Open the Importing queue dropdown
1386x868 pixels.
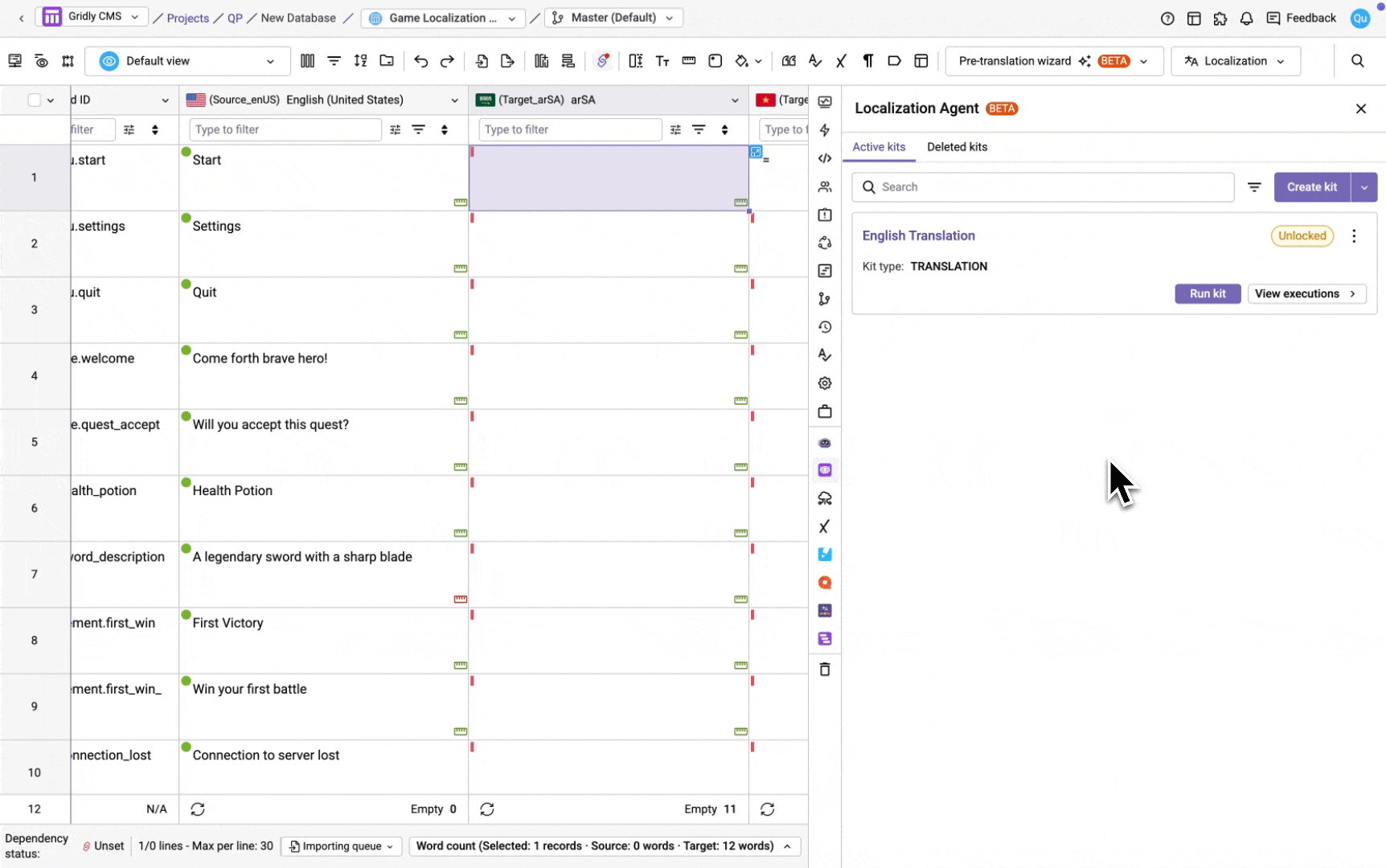(x=342, y=846)
